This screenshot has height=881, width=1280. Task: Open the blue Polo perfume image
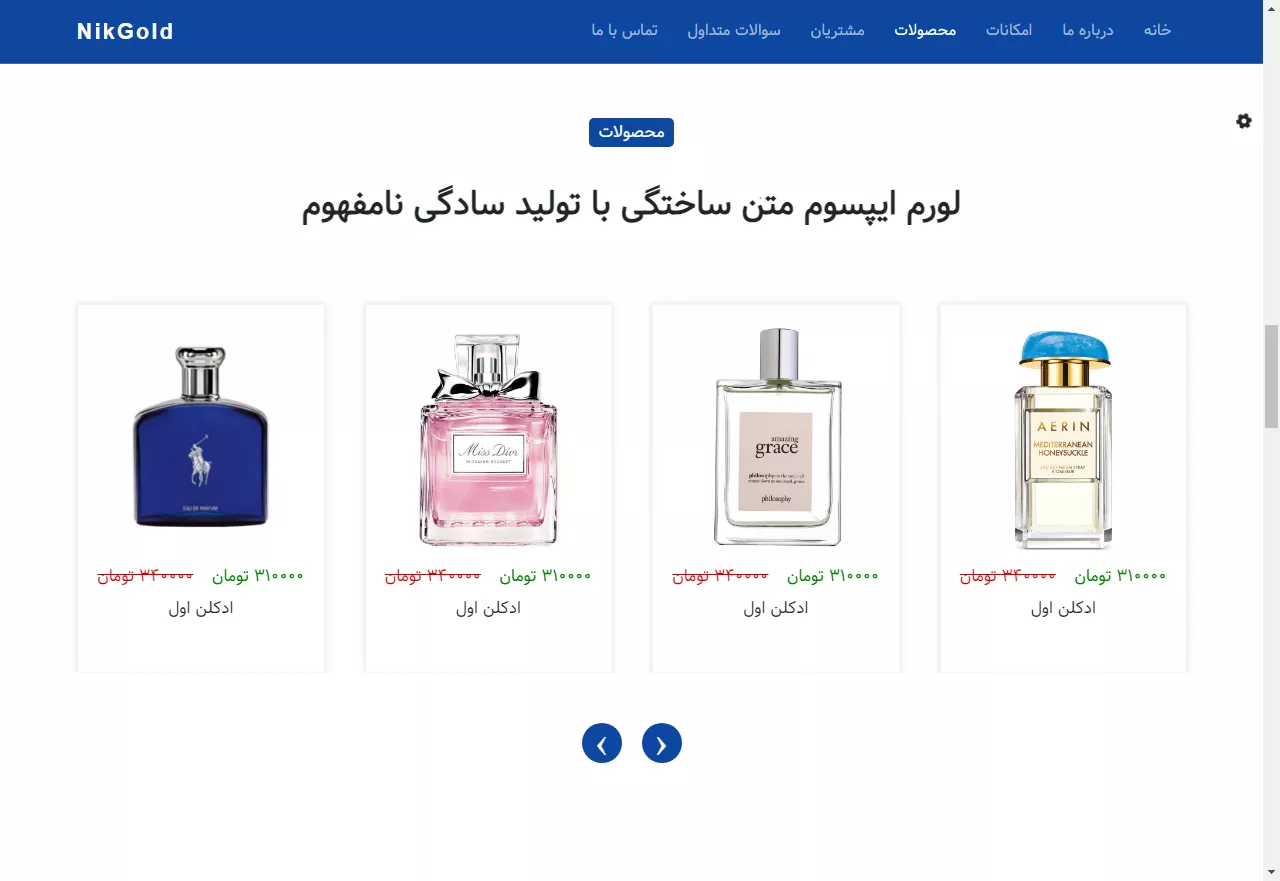point(201,436)
